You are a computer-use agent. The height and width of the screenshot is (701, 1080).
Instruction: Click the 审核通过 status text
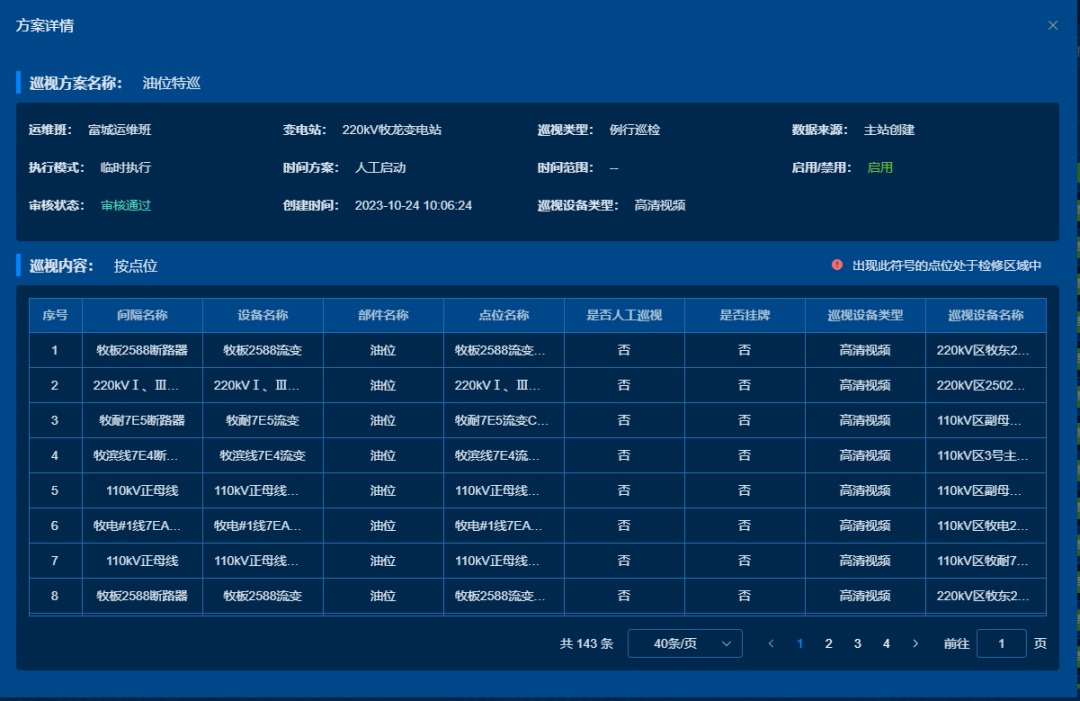click(126, 206)
